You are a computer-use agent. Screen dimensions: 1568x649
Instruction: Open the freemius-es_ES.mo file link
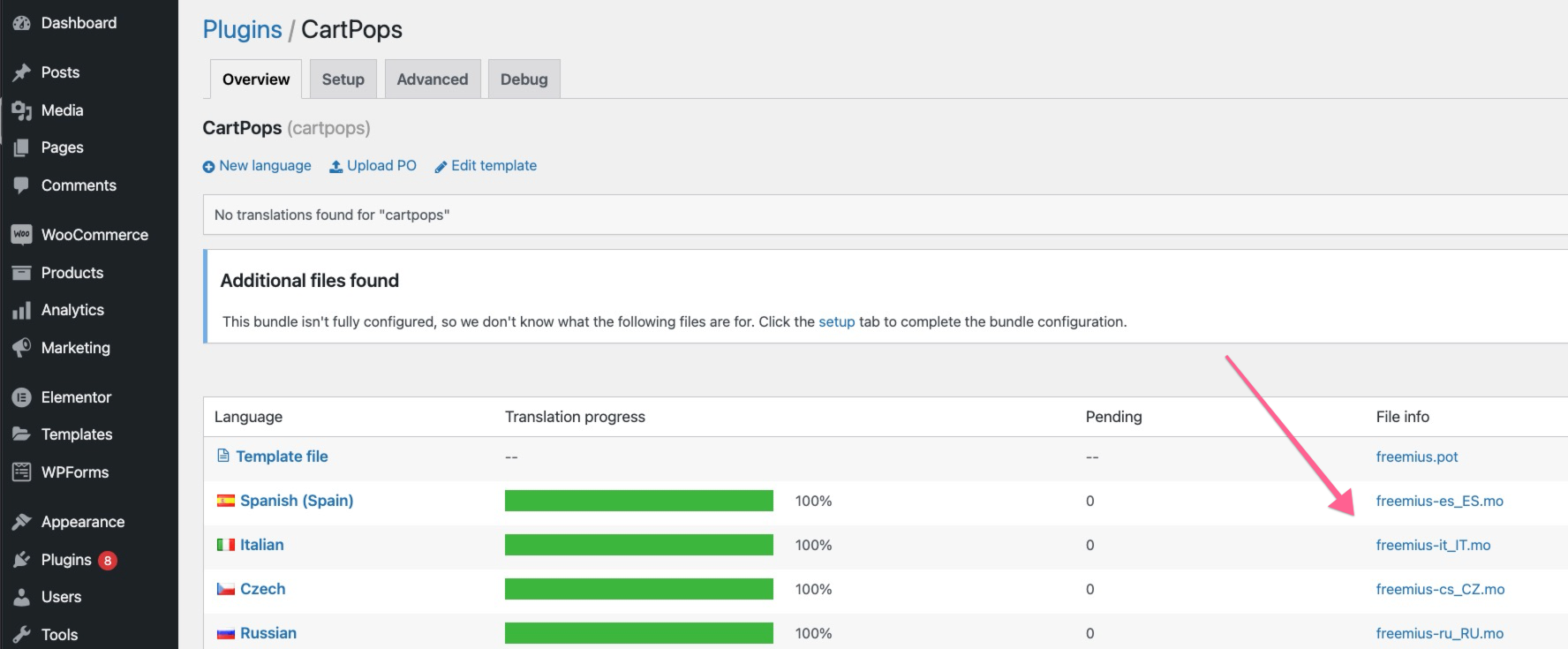1439,501
